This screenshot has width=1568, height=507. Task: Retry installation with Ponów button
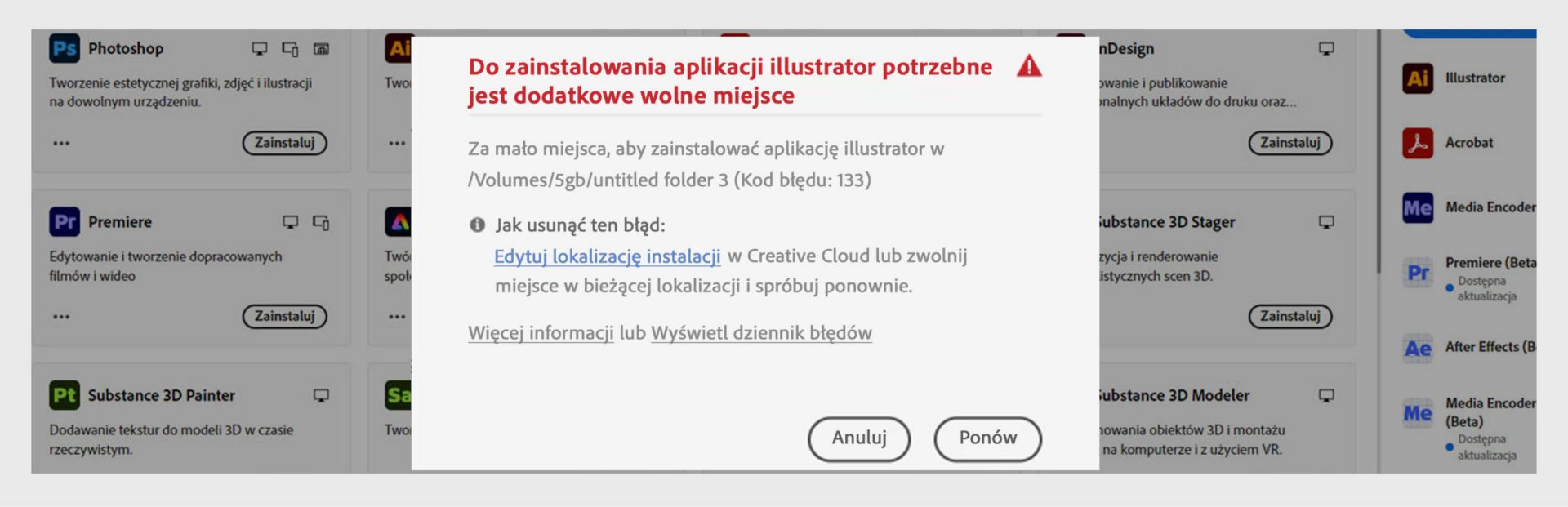(x=988, y=438)
